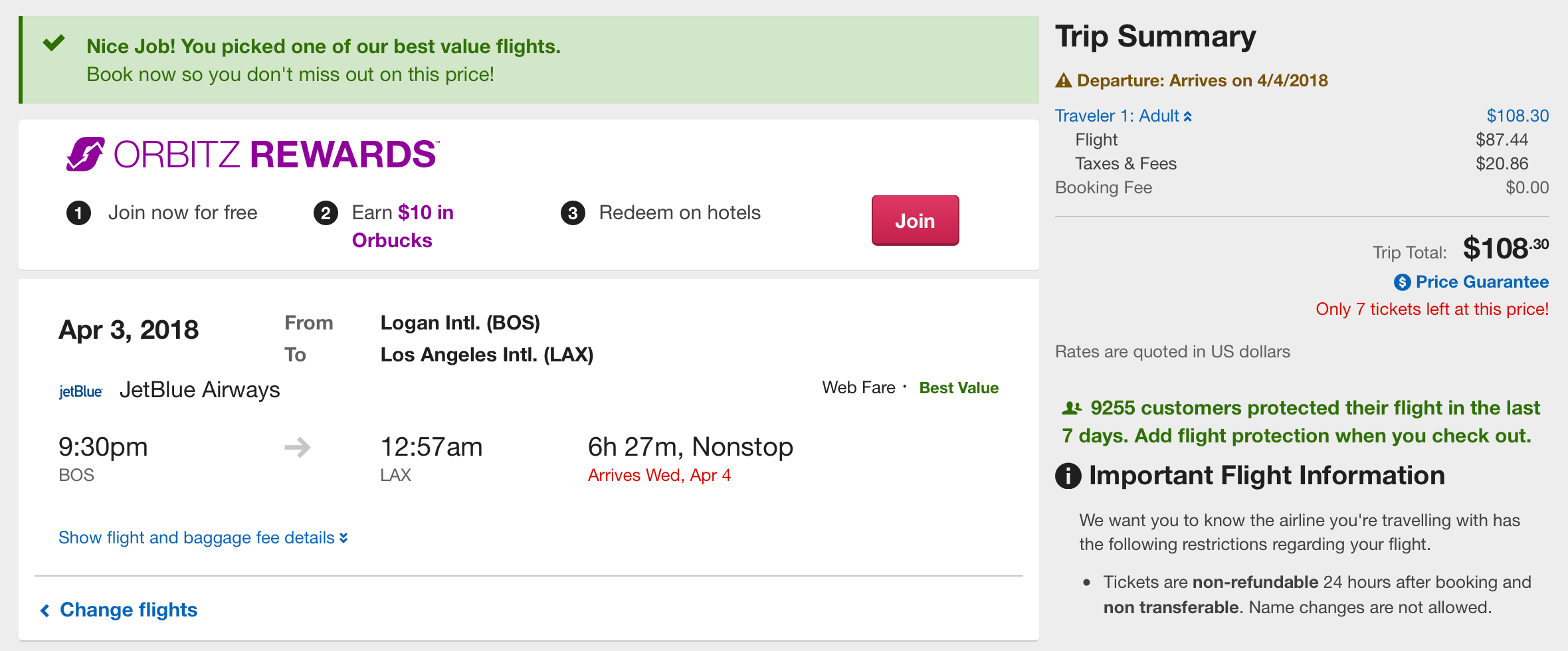Click the Trip Total amount $108.30
1568x651 pixels.
(1505, 249)
